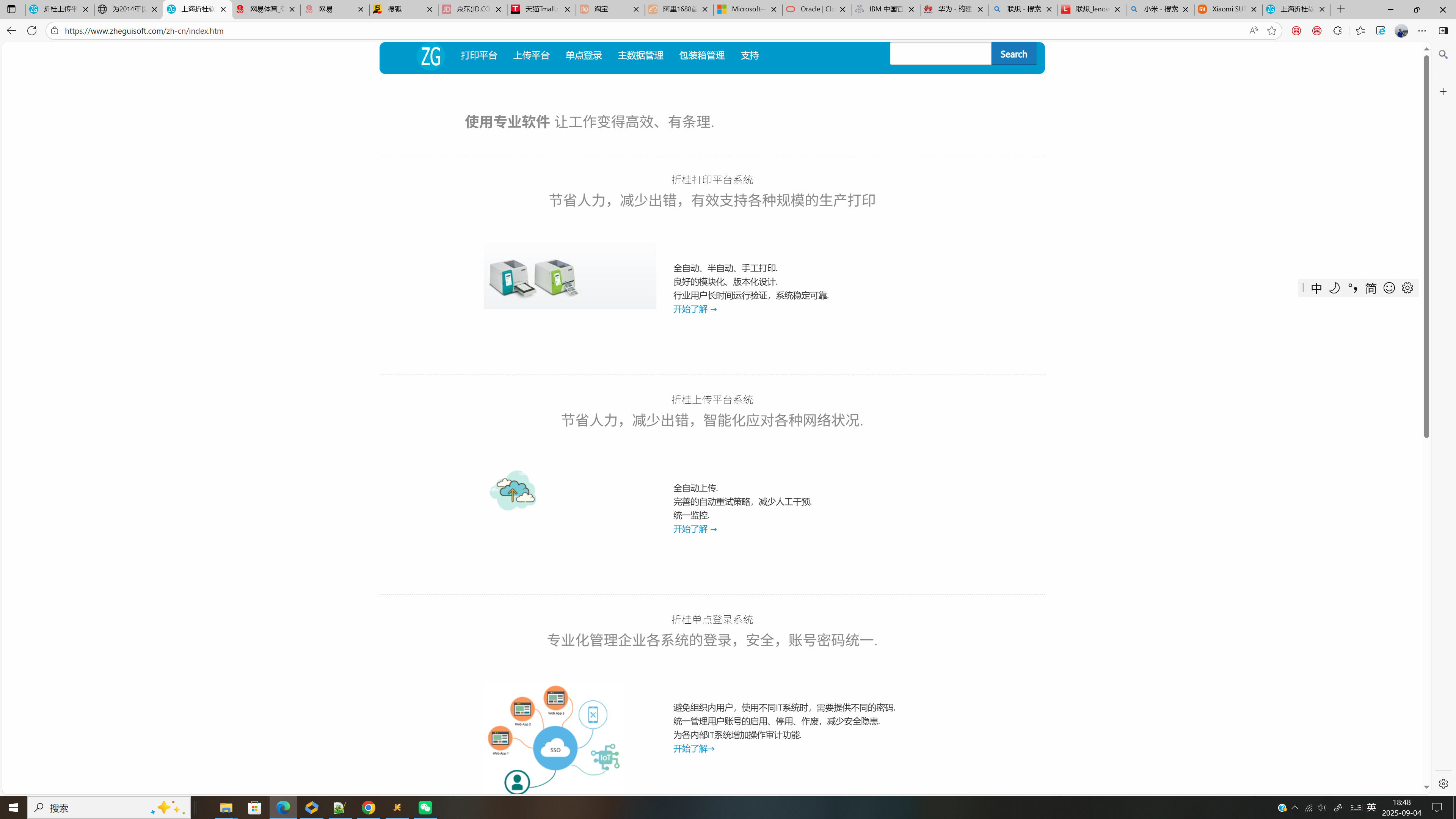Open the browser profile avatar
The image size is (1456, 819).
pyautogui.click(x=1401, y=30)
